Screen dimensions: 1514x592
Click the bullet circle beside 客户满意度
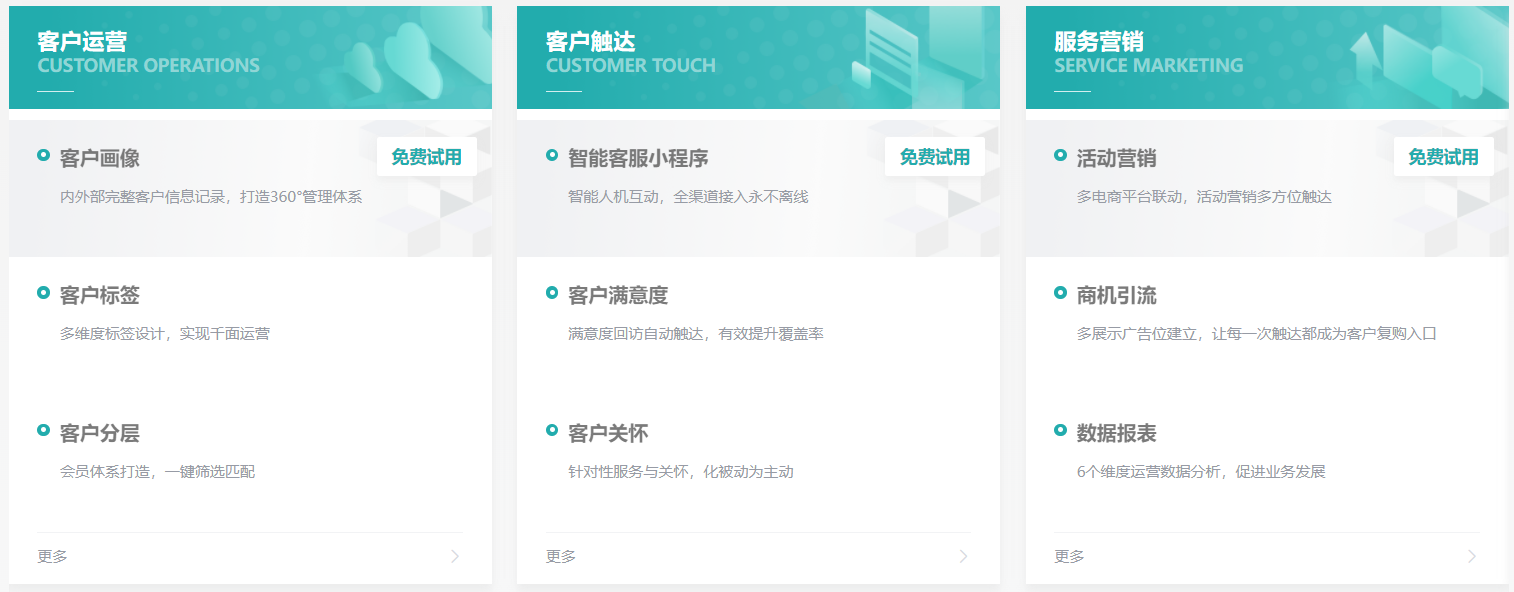coord(552,292)
